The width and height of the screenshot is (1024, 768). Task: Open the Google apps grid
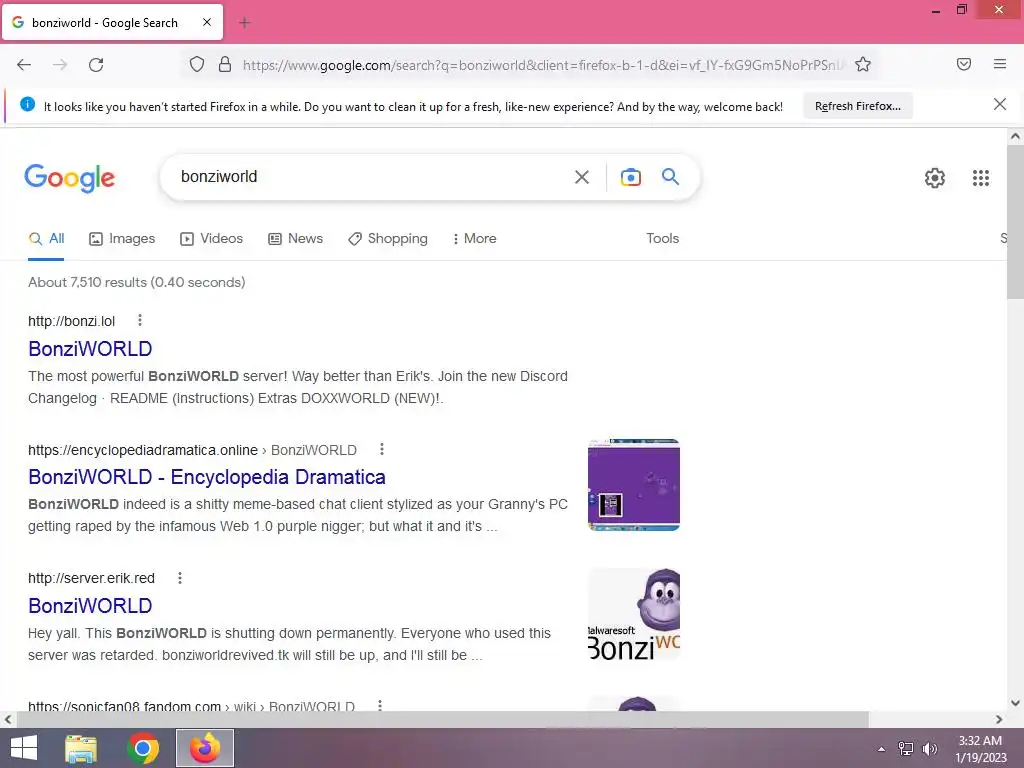pyautogui.click(x=980, y=178)
